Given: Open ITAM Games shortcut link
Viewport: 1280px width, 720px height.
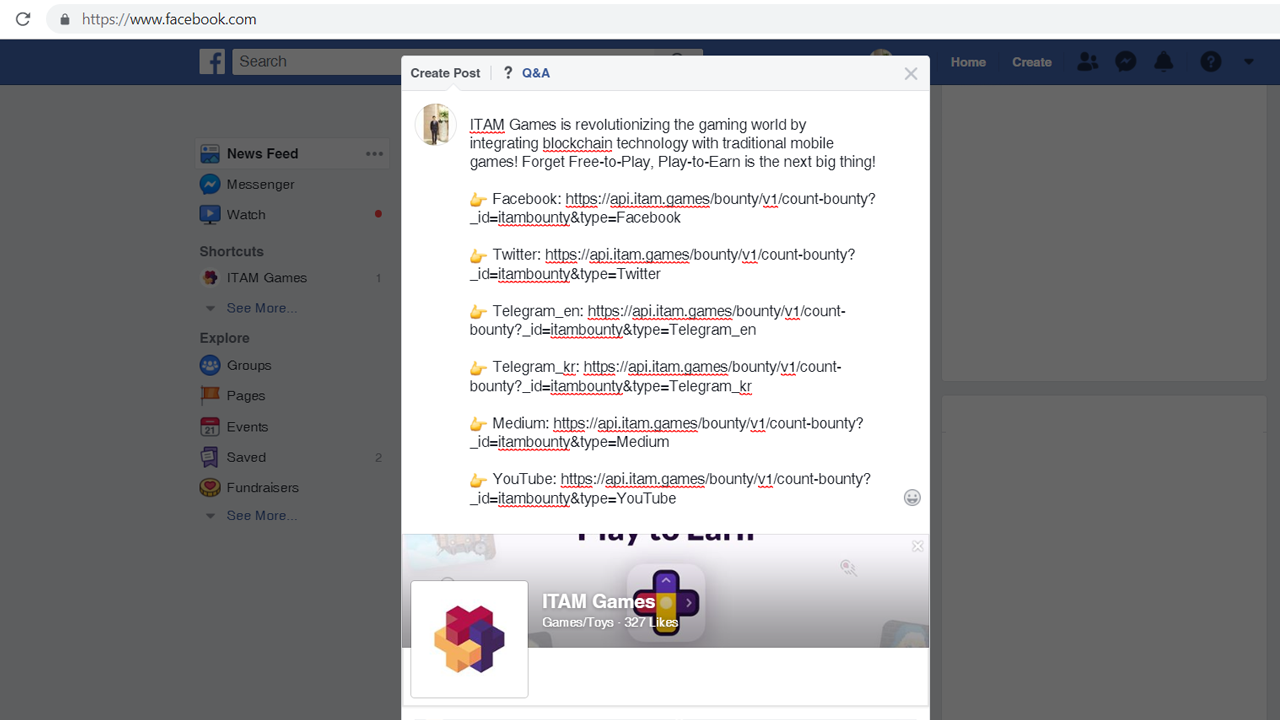Looking at the screenshot, I should coord(267,278).
